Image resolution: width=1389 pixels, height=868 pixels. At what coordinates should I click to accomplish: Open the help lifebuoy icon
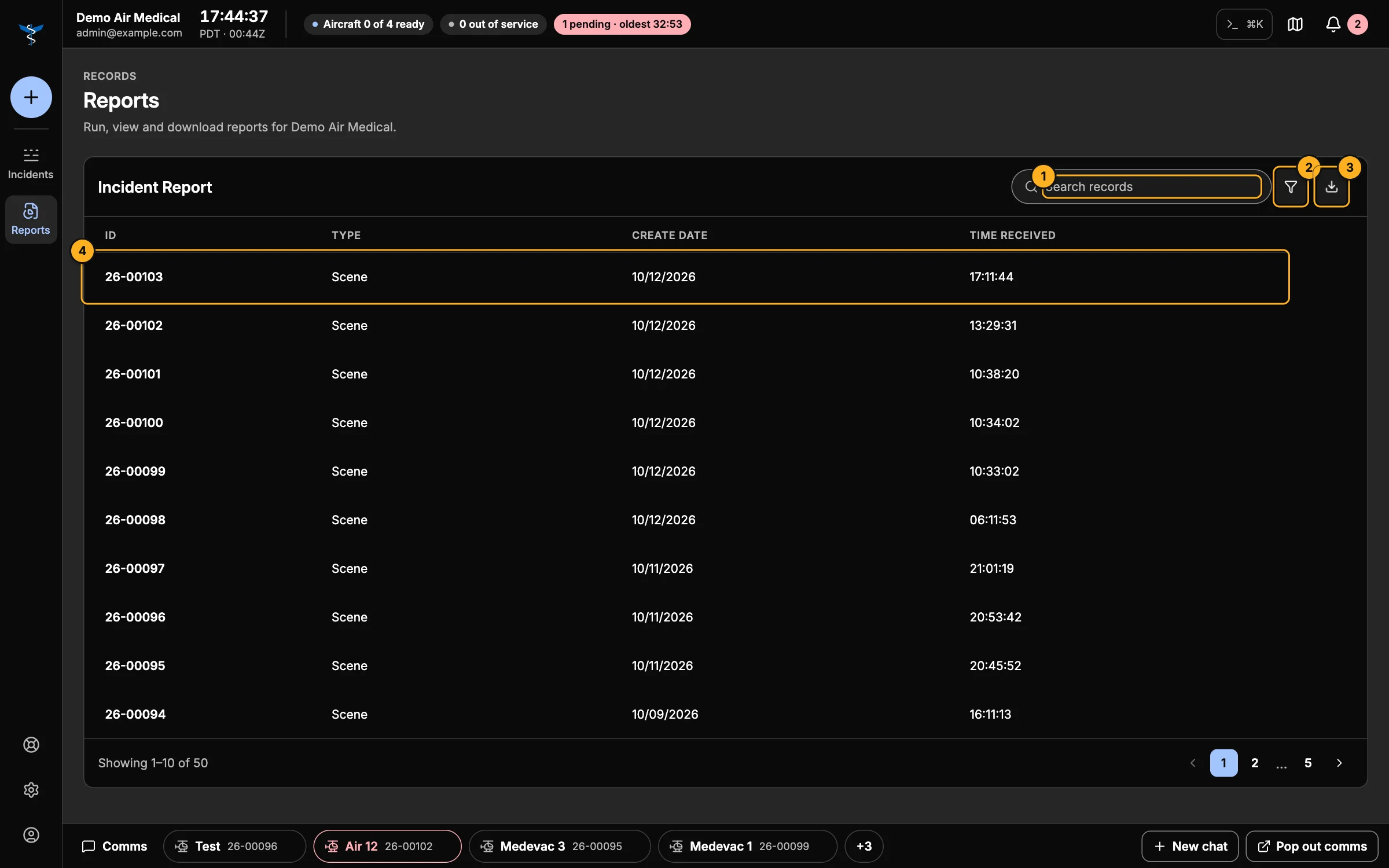tap(31, 745)
